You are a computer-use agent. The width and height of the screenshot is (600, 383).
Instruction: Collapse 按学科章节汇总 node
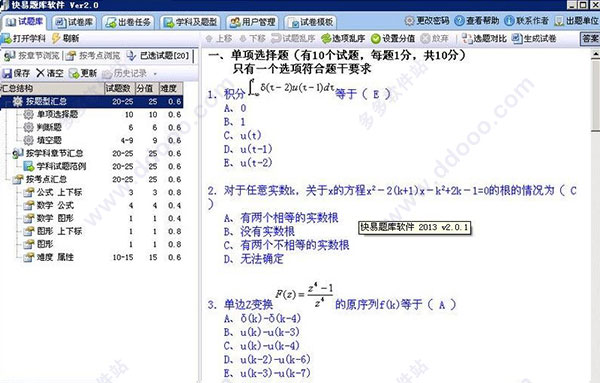[8, 153]
